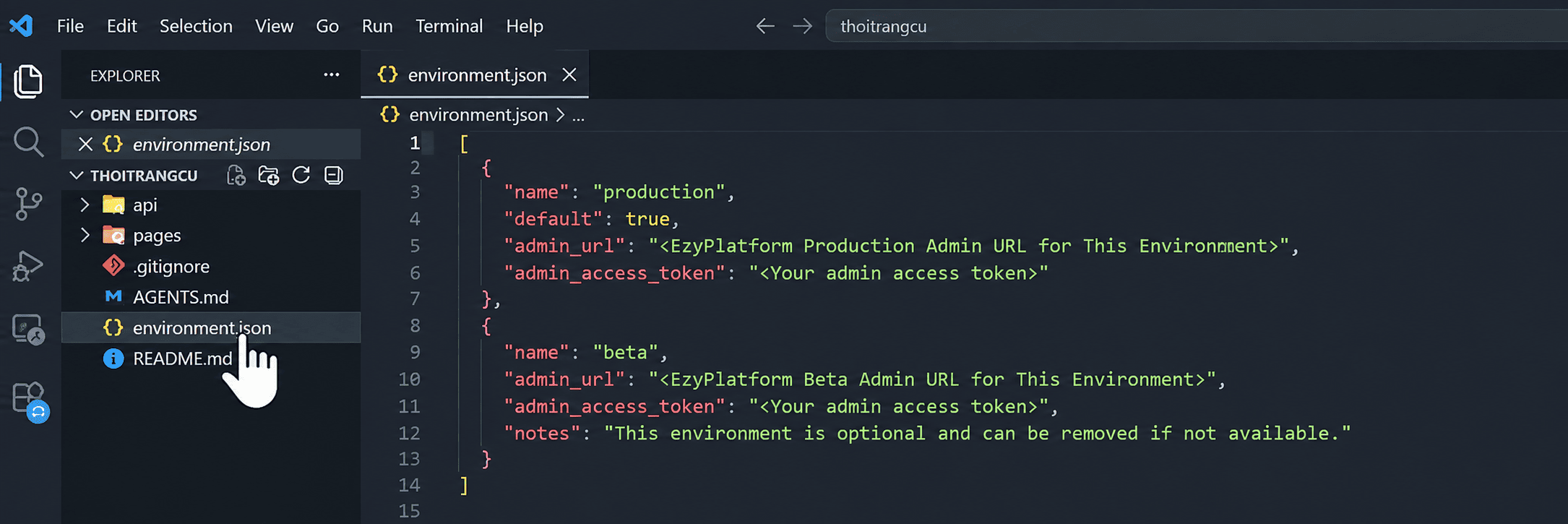Open the Explorer view in activity bar
Screen dimensions: 1568x524
click(28, 81)
